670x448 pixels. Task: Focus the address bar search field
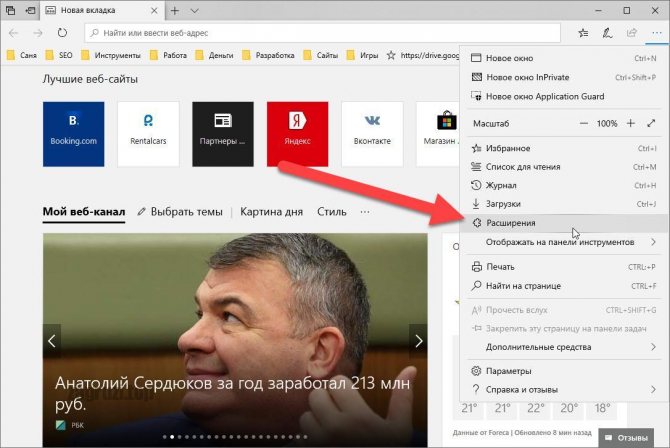tap(323, 33)
